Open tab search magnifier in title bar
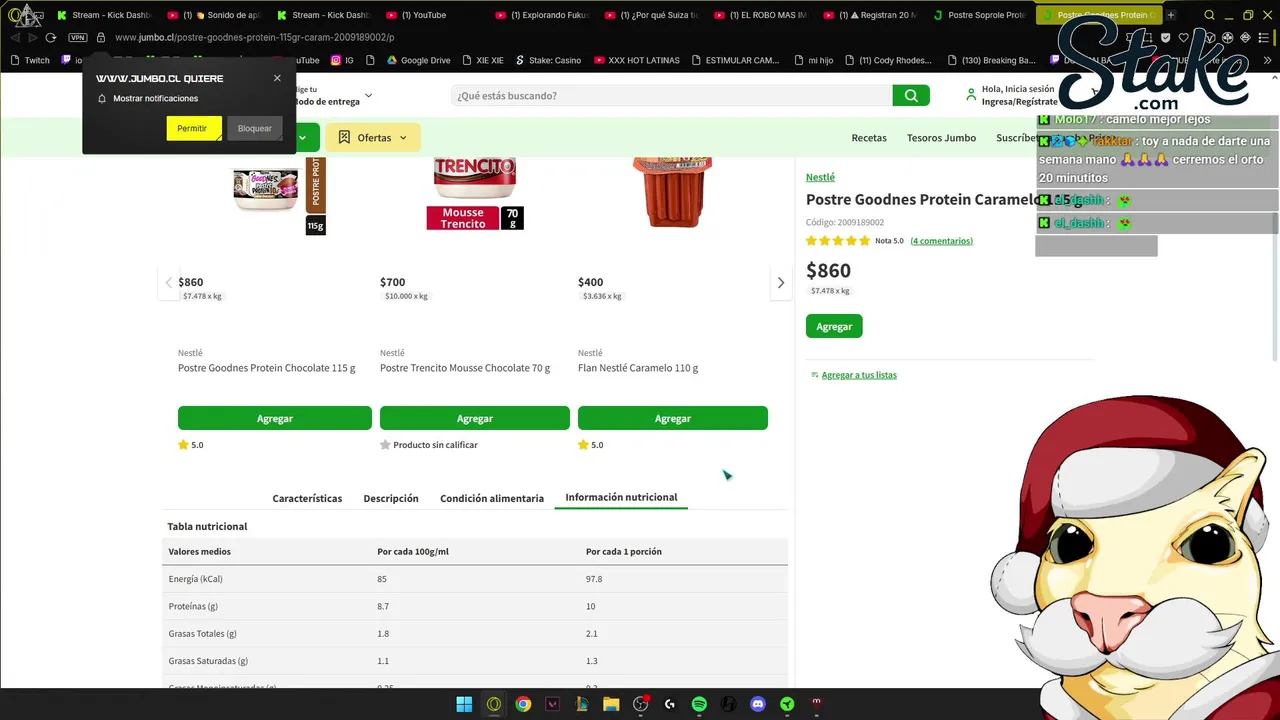Screen dimensions: 1280x720 [1210, 15]
